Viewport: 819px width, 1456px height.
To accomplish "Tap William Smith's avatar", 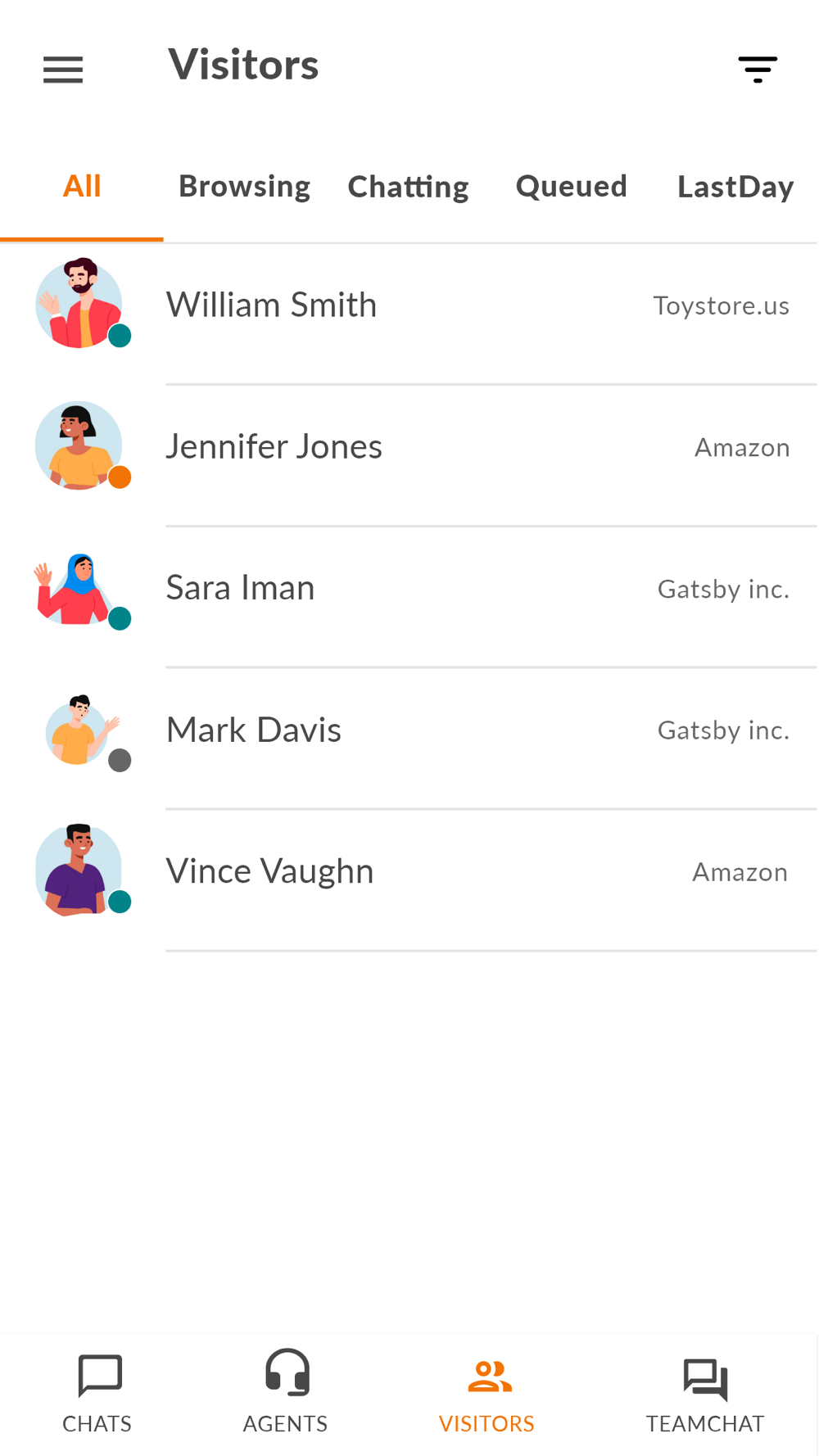I will point(79,304).
